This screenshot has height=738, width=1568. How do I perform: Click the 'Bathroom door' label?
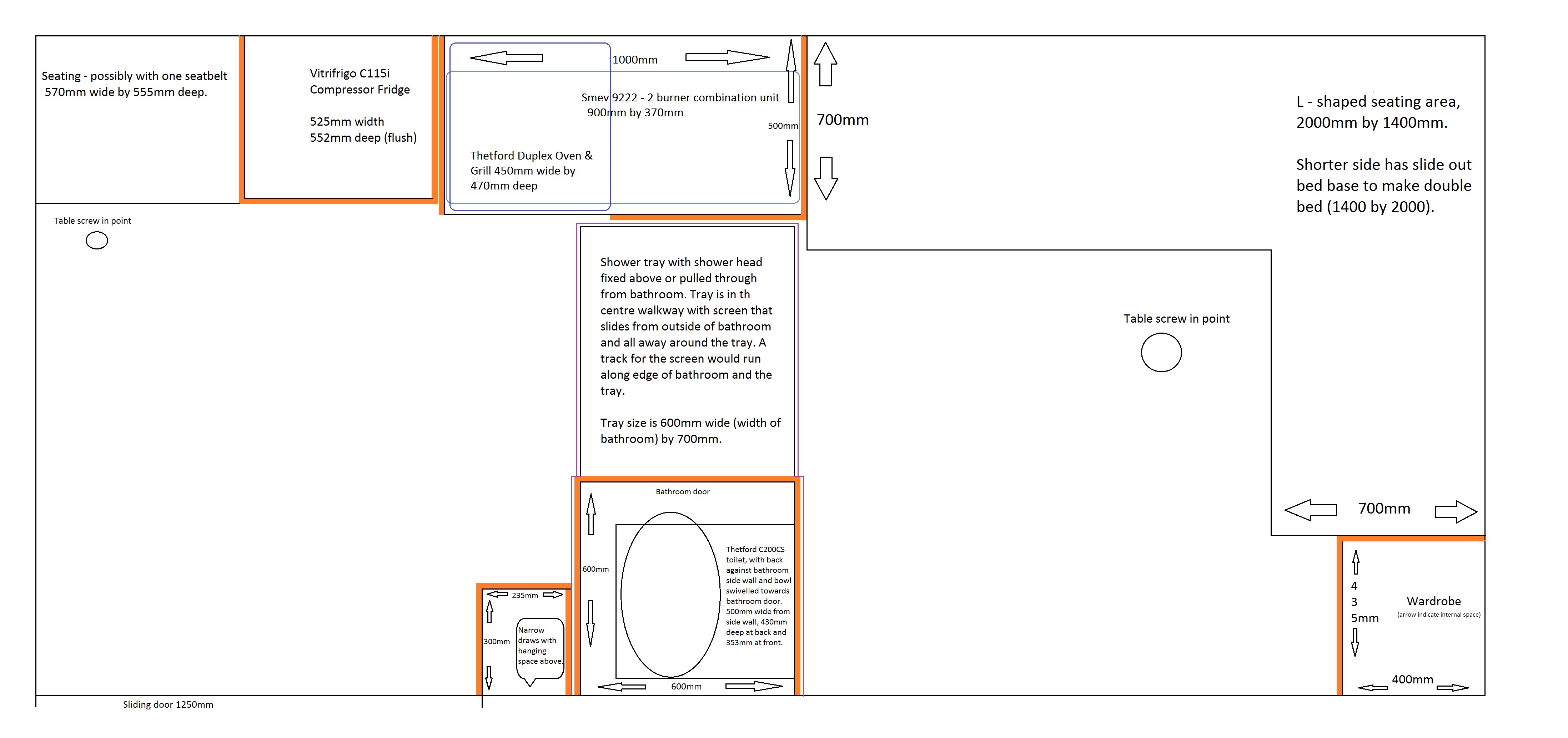[x=682, y=492]
